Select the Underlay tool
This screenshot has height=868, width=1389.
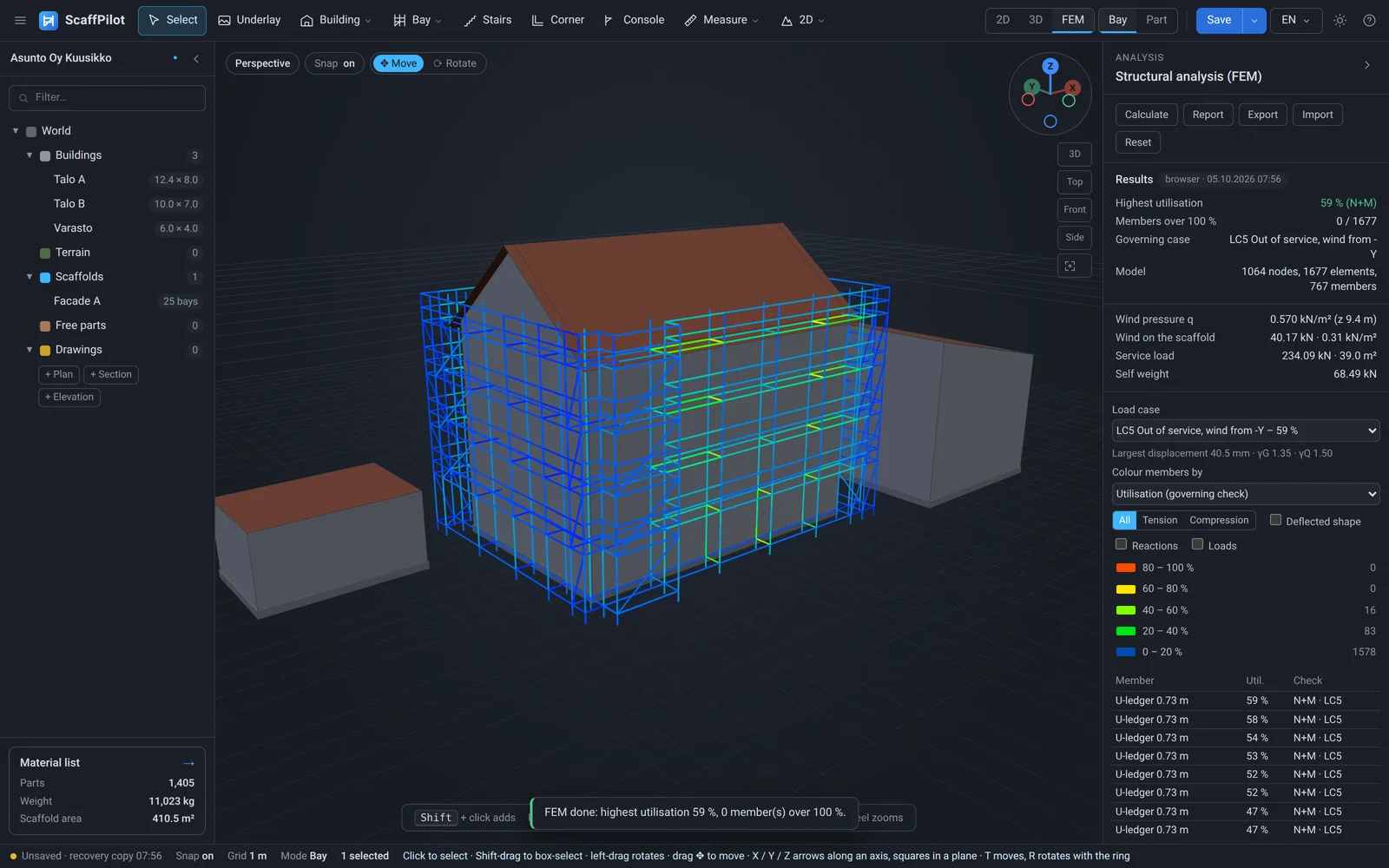[x=249, y=20]
